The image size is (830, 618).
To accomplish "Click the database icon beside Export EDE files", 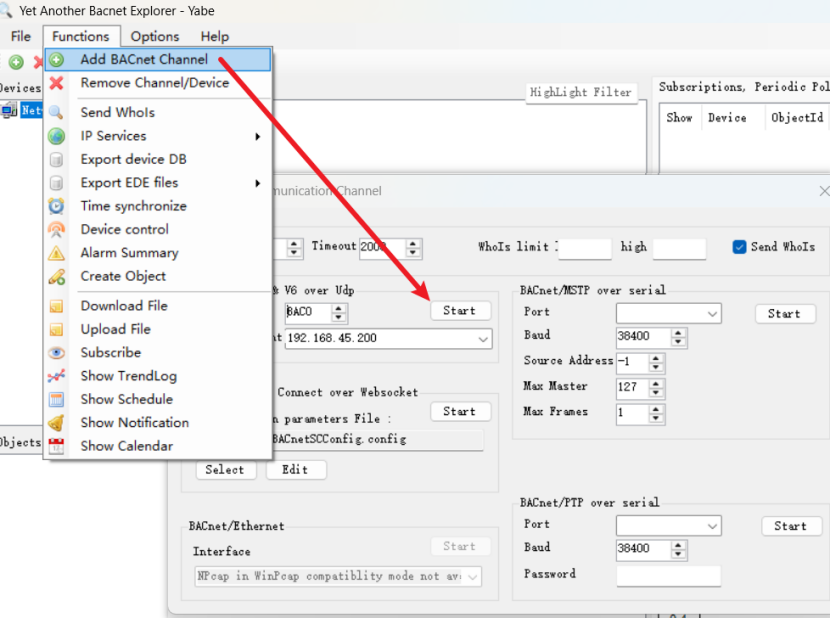I will click(57, 183).
